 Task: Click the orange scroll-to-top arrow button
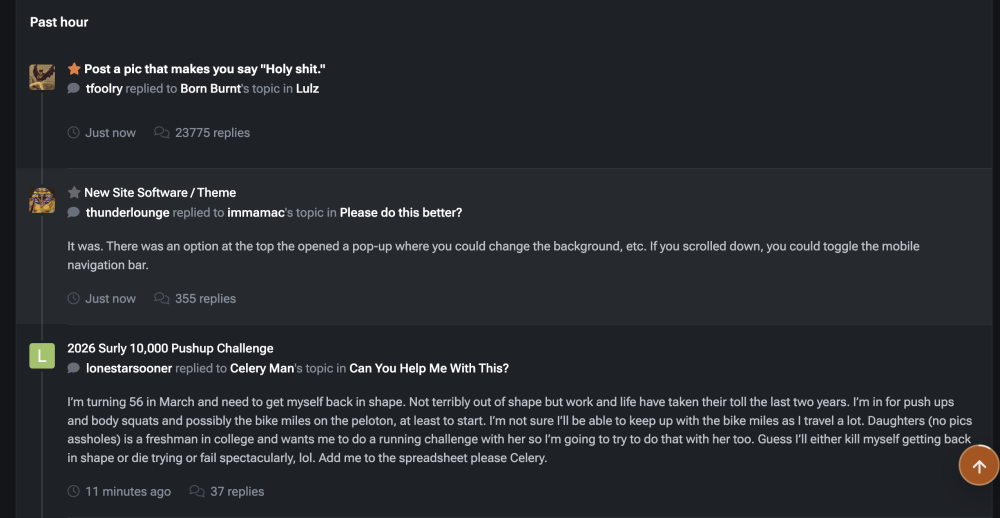click(979, 466)
